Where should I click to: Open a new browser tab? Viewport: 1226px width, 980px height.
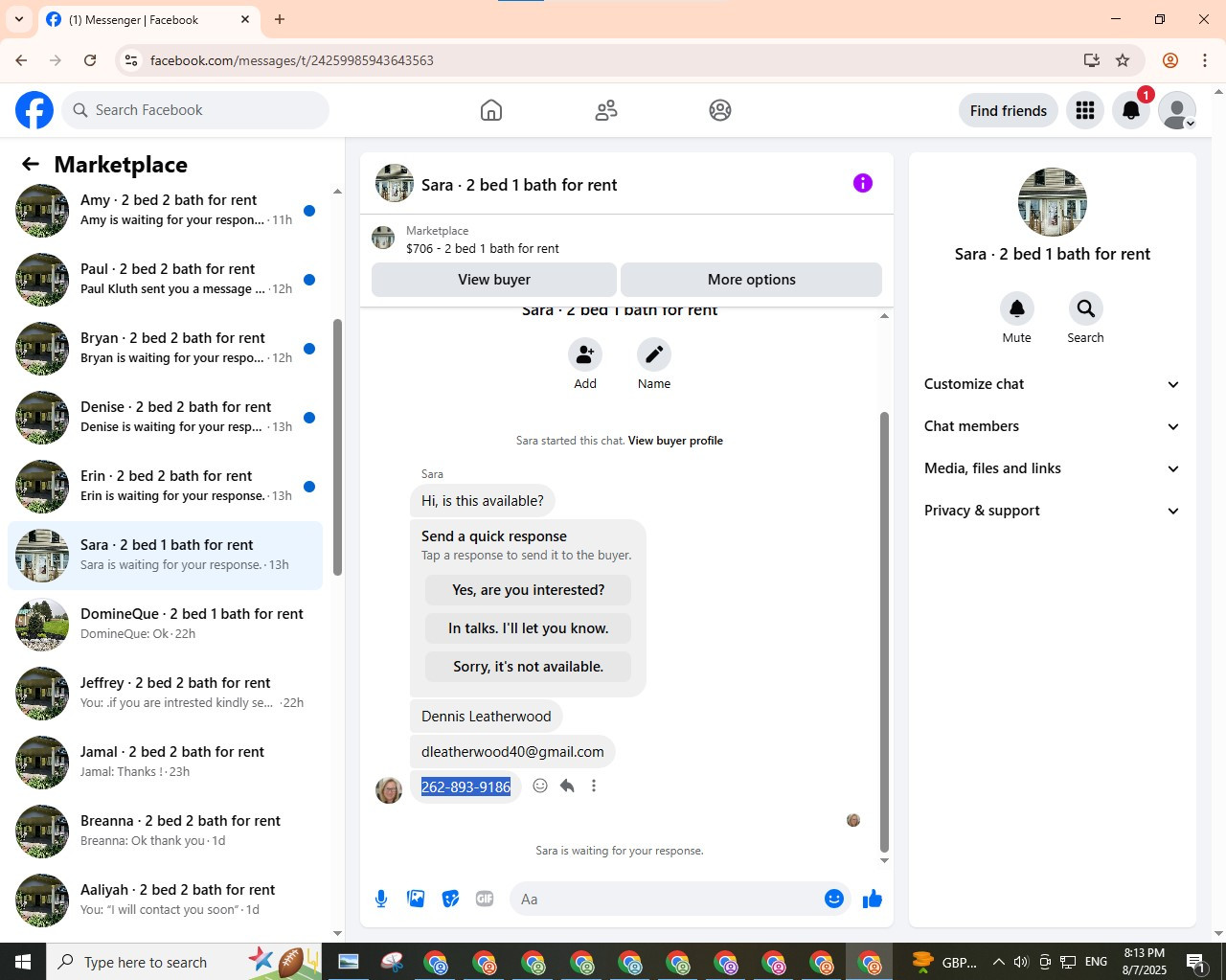pos(280,19)
